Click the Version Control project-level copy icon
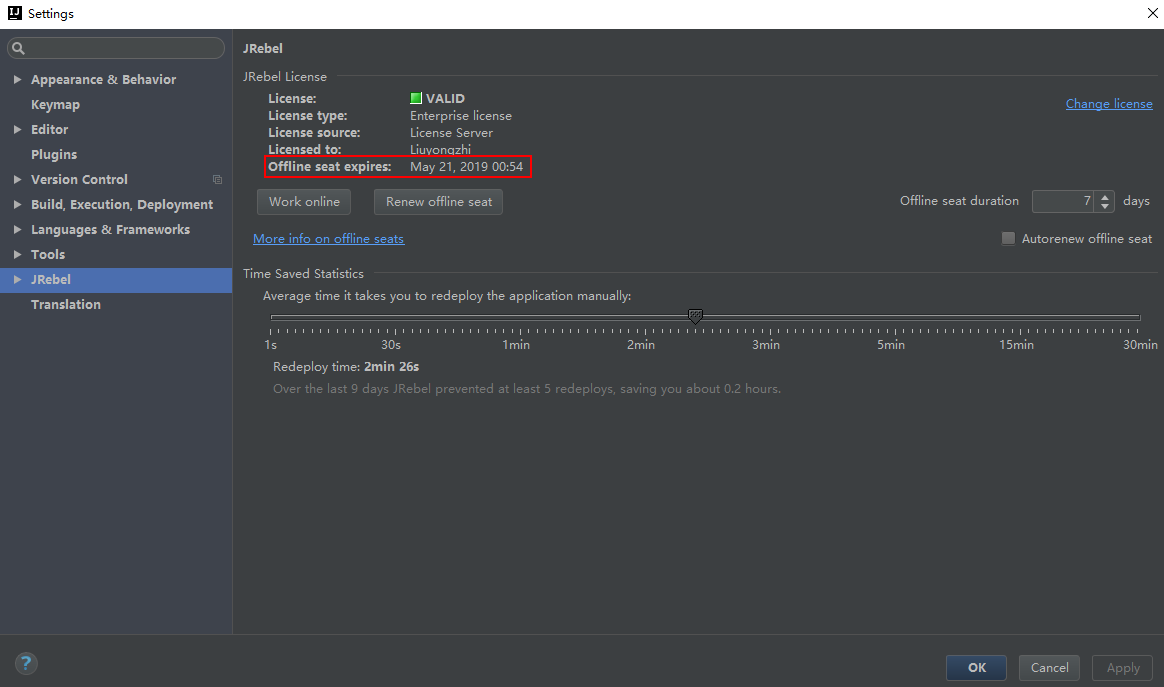Image resolution: width=1164 pixels, height=687 pixels. click(218, 180)
